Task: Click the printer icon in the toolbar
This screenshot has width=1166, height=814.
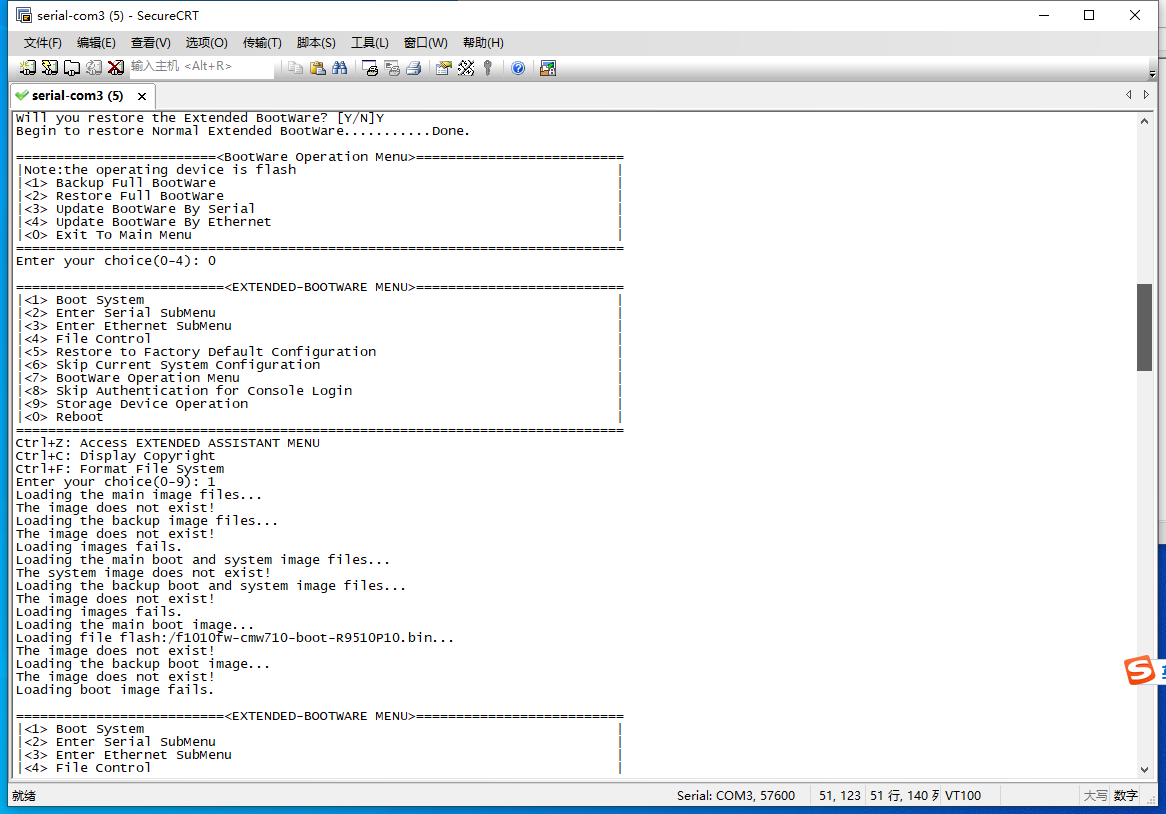Action: [413, 68]
